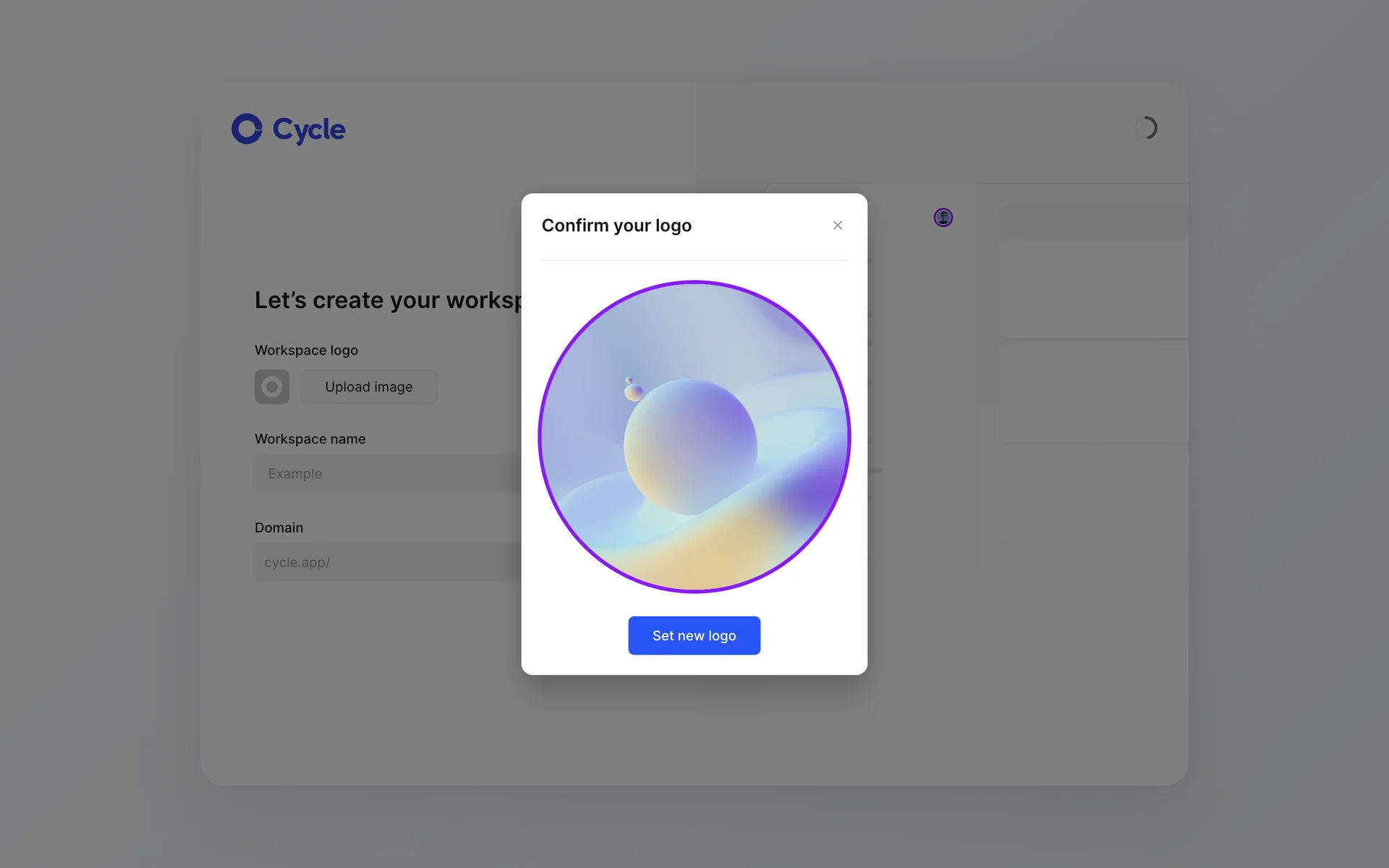Click the large sphere in logo preview
Image resolution: width=1389 pixels, height=868 pixels.
[690, 447]
